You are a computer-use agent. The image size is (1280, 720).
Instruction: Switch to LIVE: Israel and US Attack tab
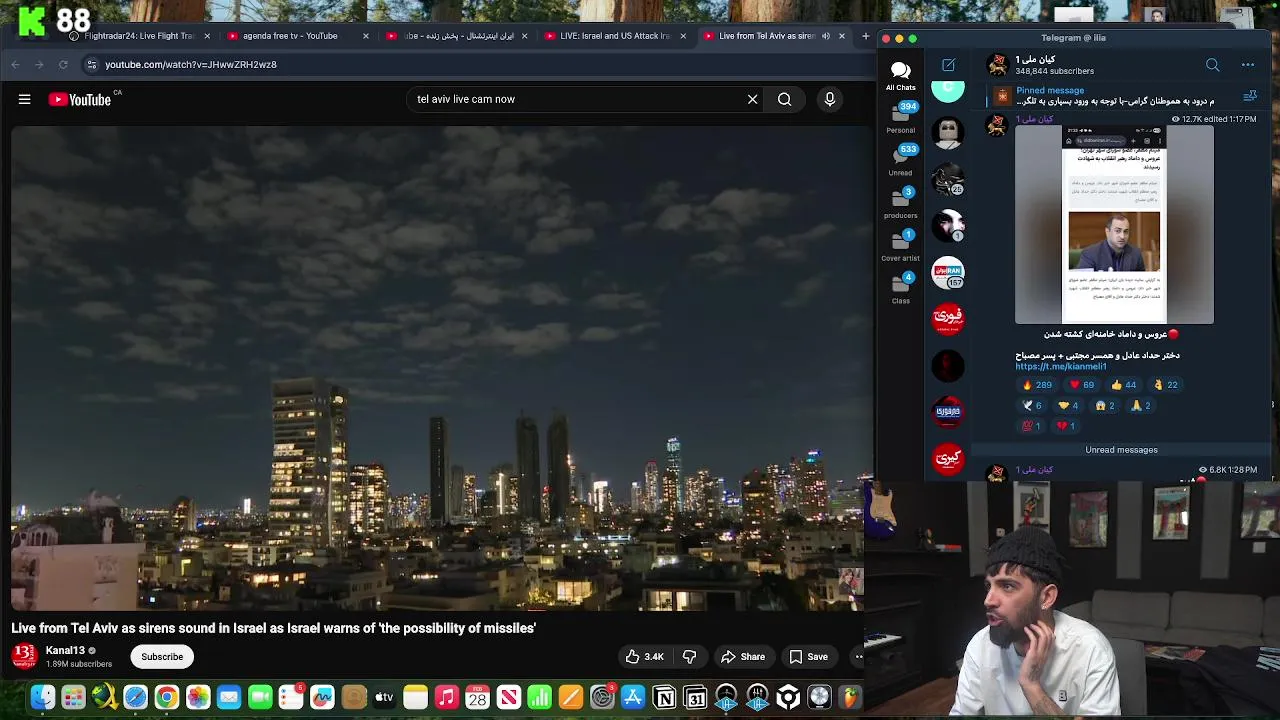pyautogui.click(x=615, y=36)
